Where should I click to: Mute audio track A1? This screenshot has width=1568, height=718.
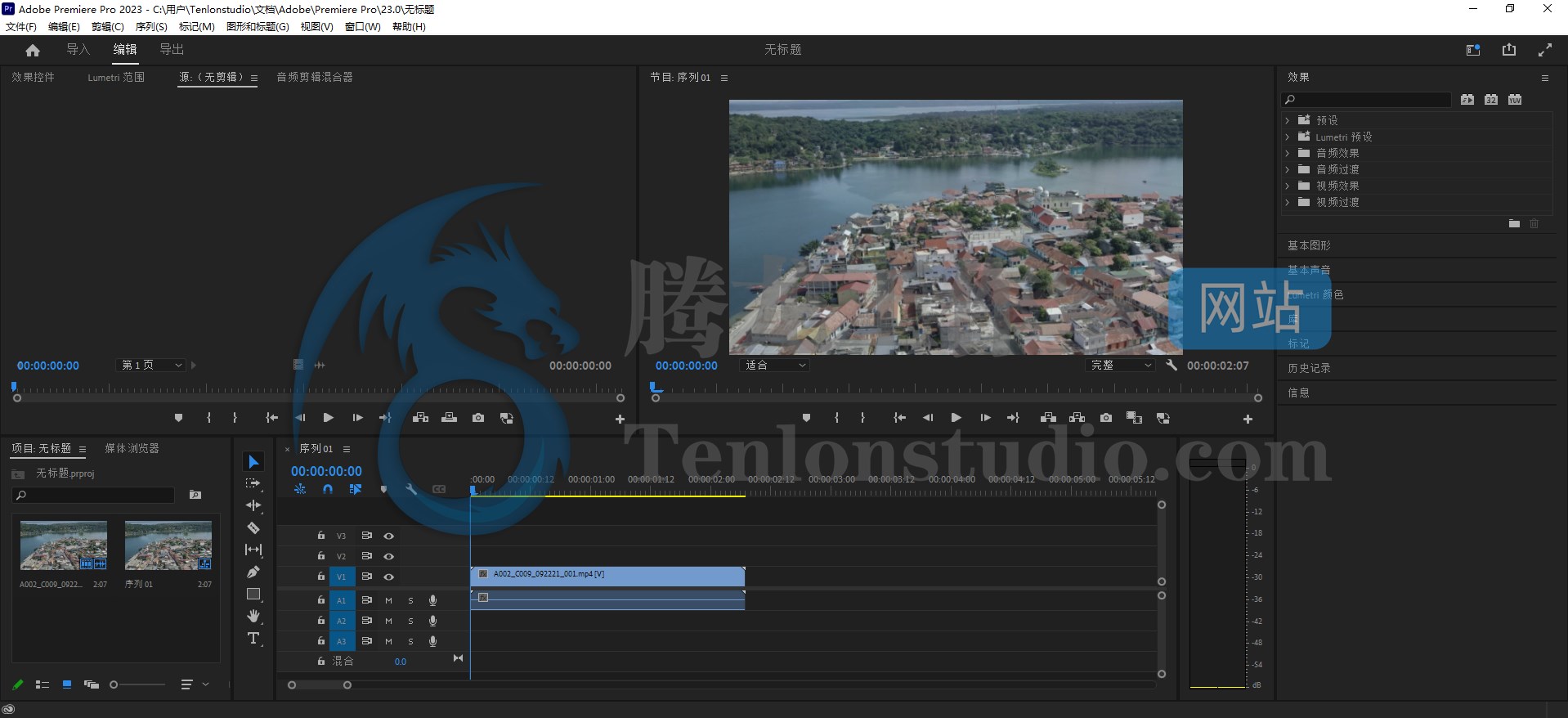388,600
